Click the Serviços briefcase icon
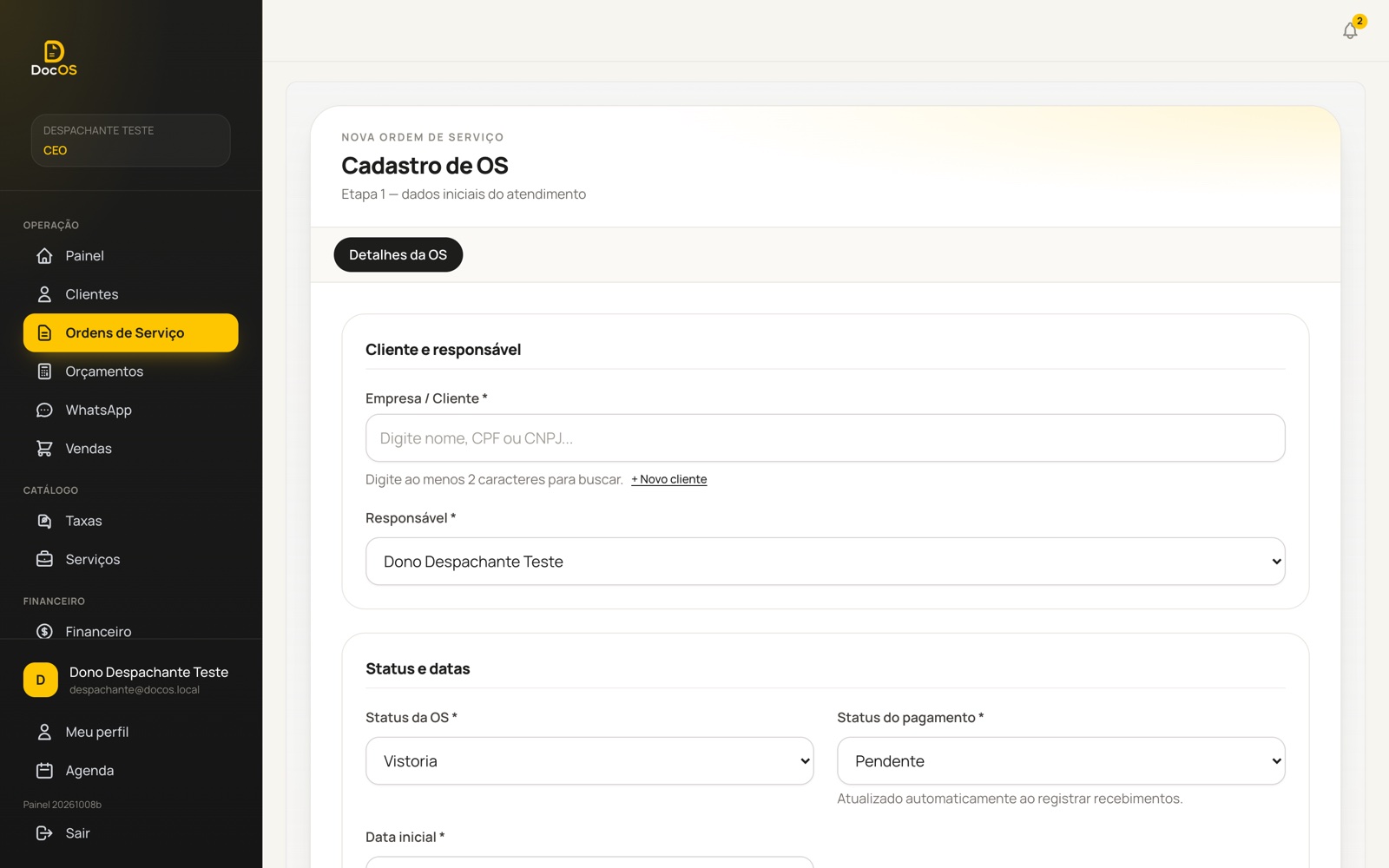 coord(44,559)
